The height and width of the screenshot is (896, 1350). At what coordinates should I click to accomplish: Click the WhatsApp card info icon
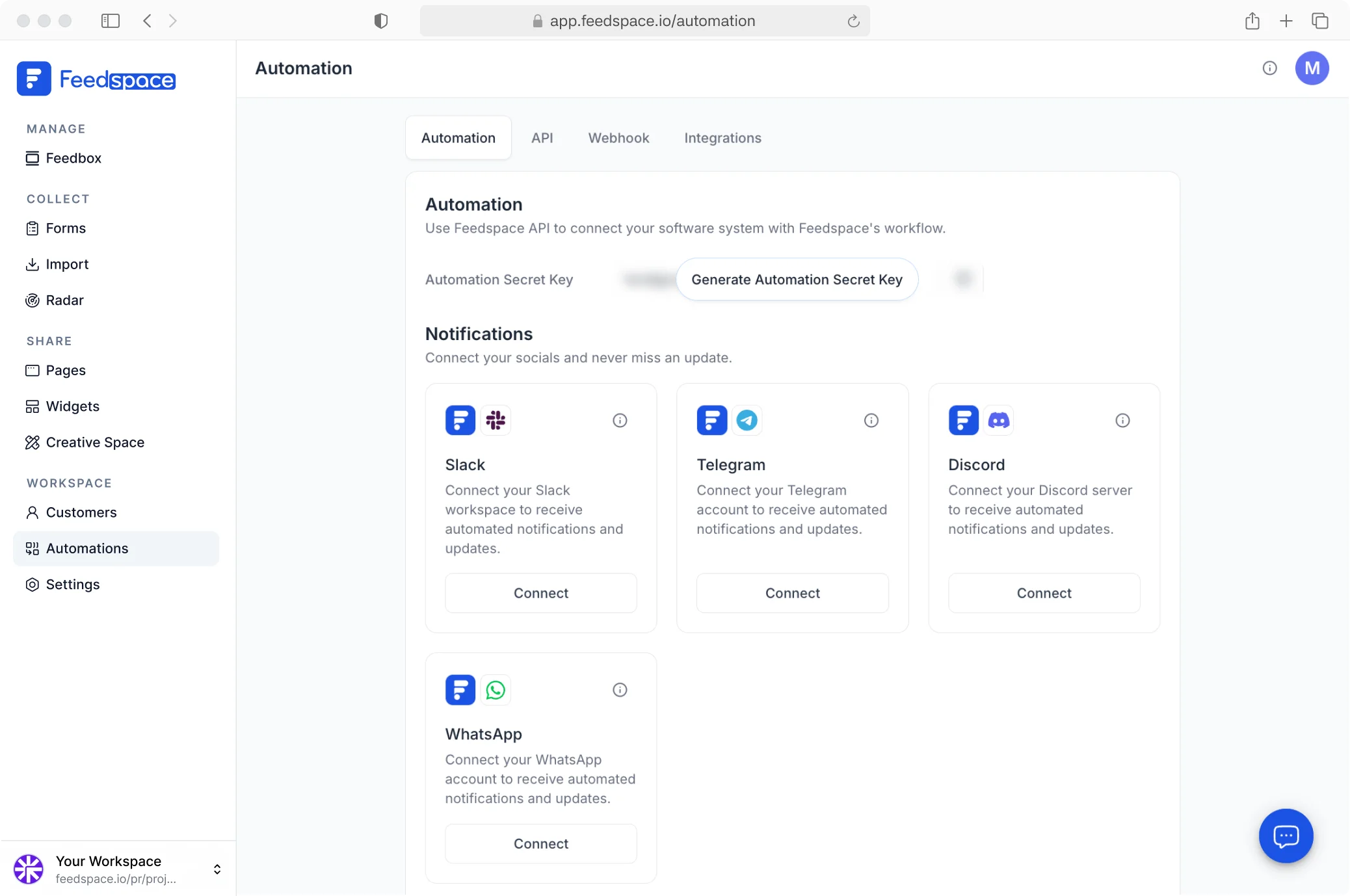[x=620, y=690]
